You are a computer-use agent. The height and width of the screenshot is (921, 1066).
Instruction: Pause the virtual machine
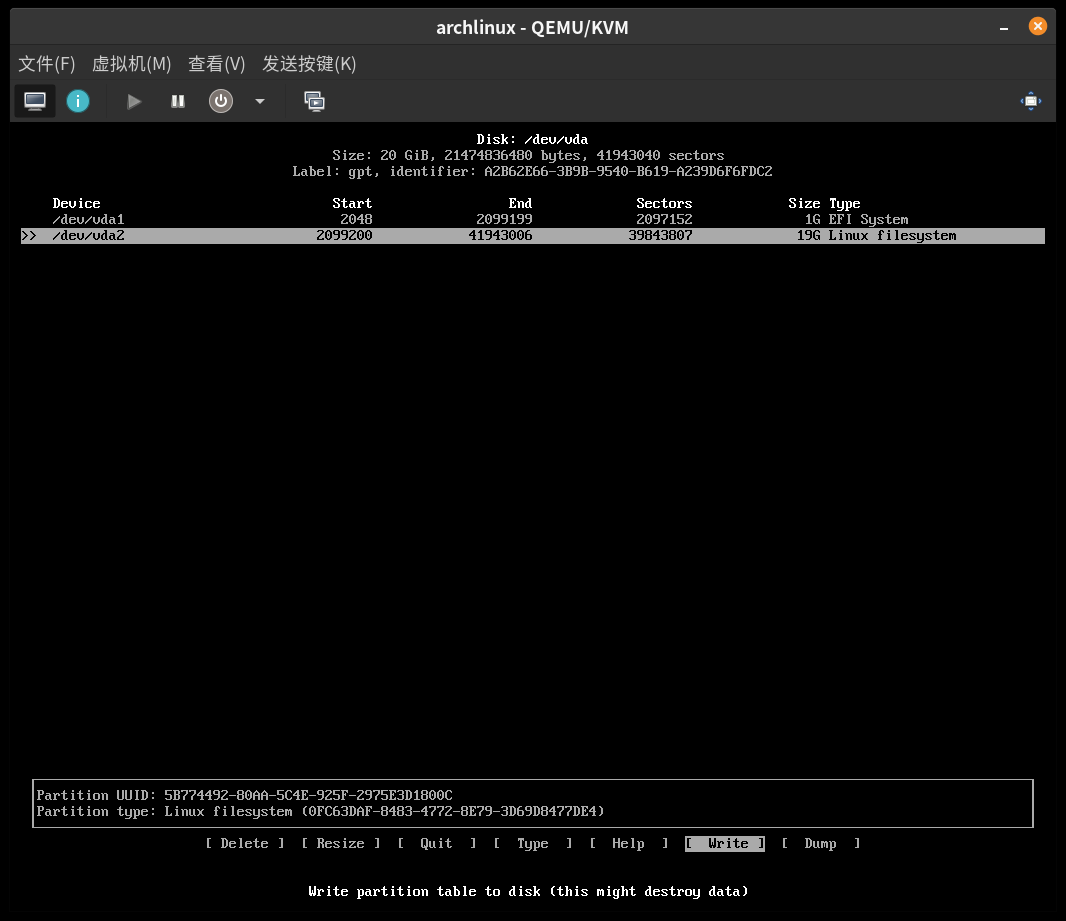[x=177, y=101]
